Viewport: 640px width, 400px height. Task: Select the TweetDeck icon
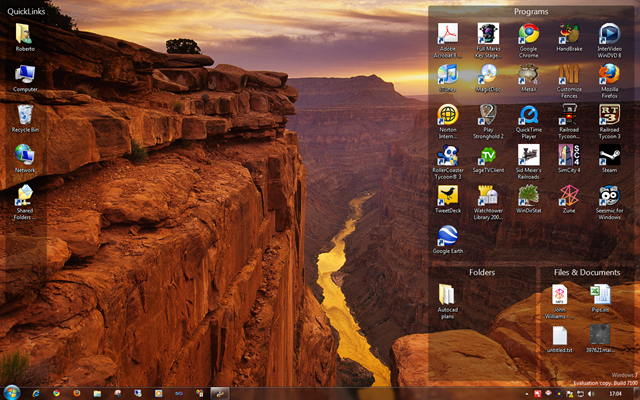click(448, 195)
